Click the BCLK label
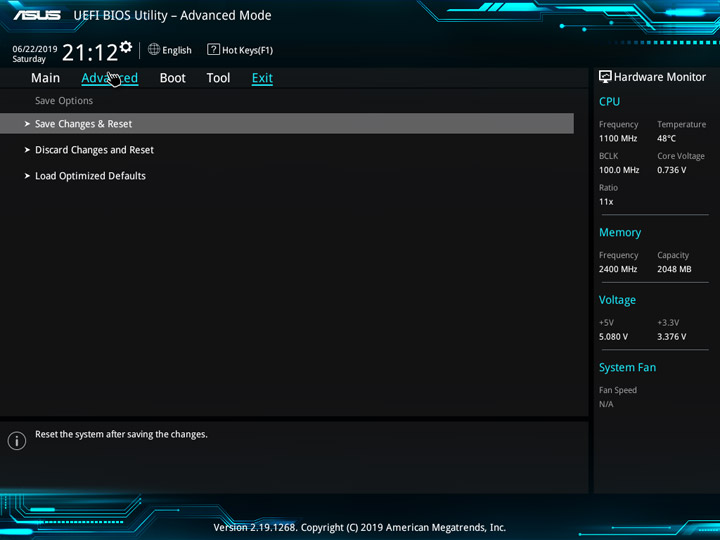This screenshot has height=540, width=720. pyautogui.click(x=608, y=156)
